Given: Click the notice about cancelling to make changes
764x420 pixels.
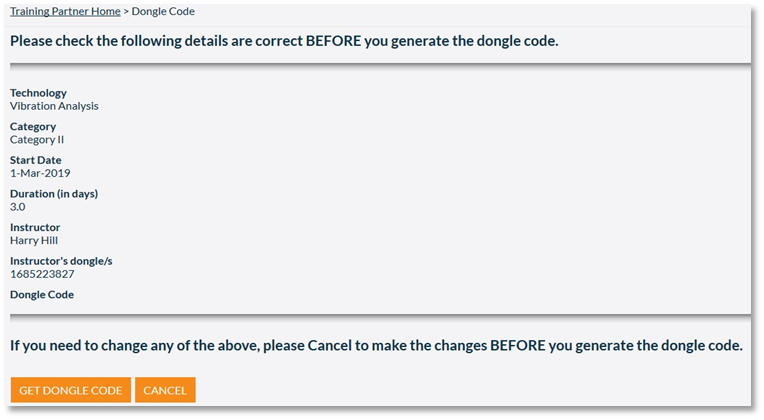Looking at the screenshot, I should [376, 345].
